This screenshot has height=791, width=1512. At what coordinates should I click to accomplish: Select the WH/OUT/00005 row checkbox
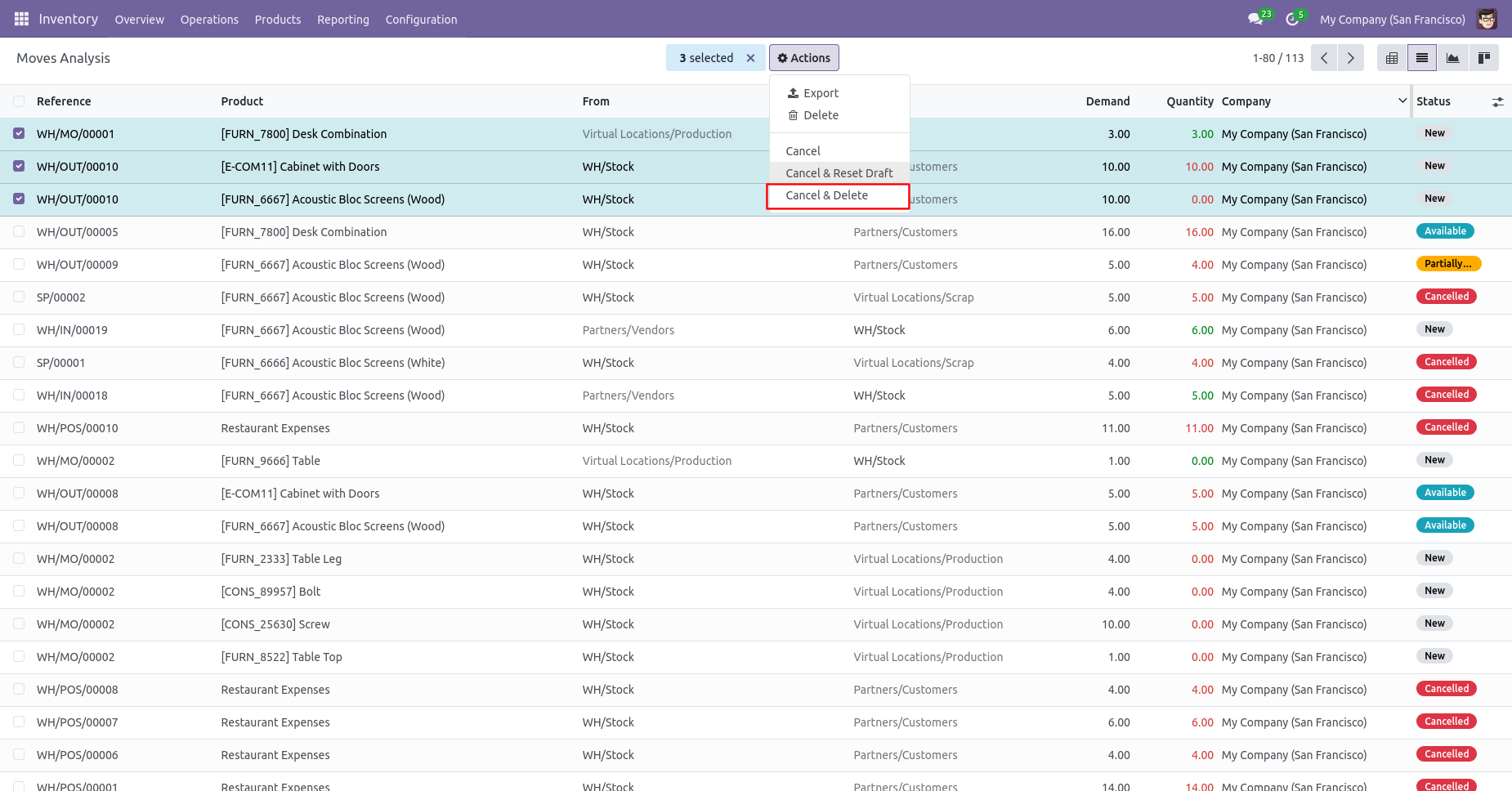[x=19, y=231]
